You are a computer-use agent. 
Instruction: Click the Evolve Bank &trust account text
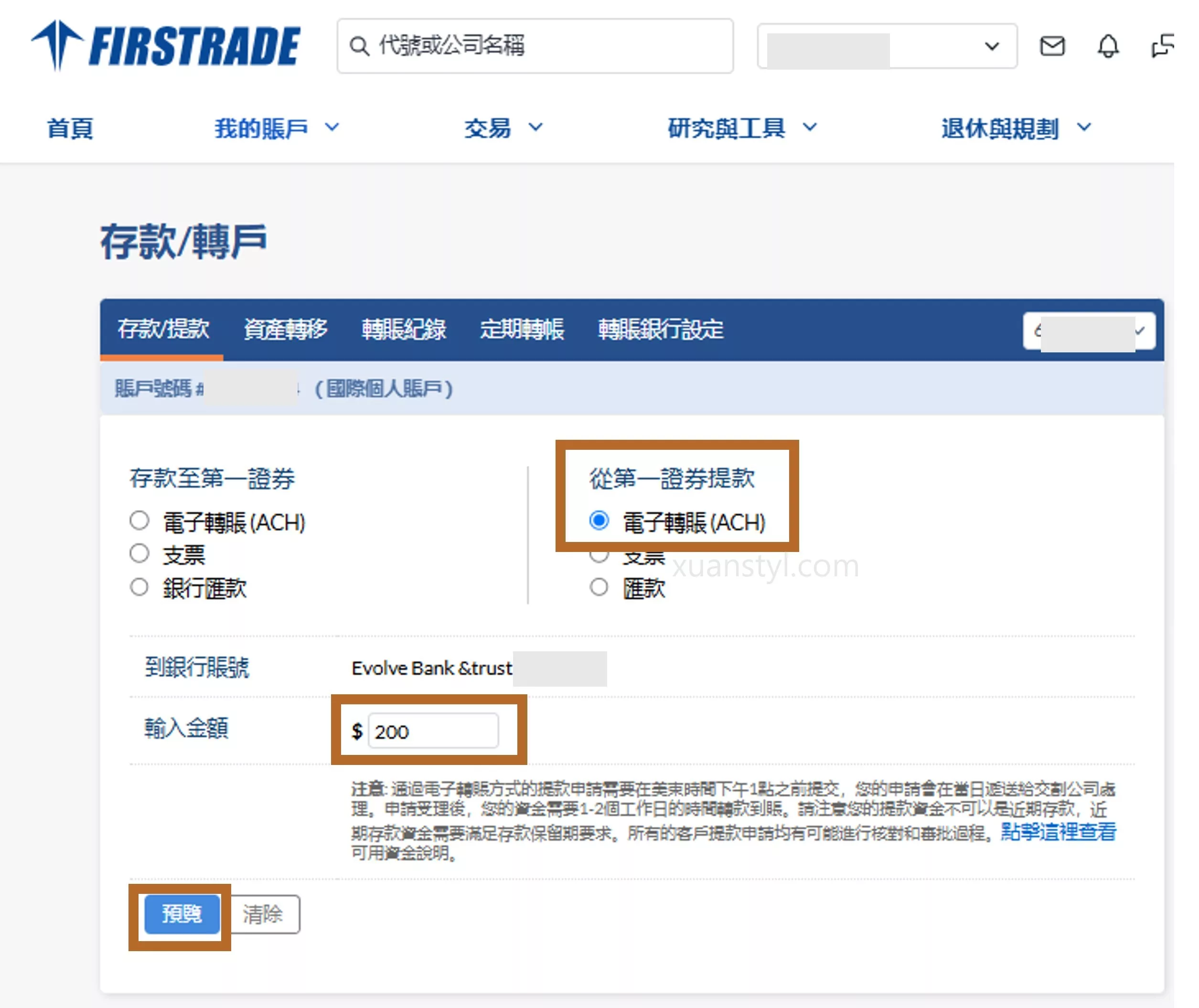point(431,668)
